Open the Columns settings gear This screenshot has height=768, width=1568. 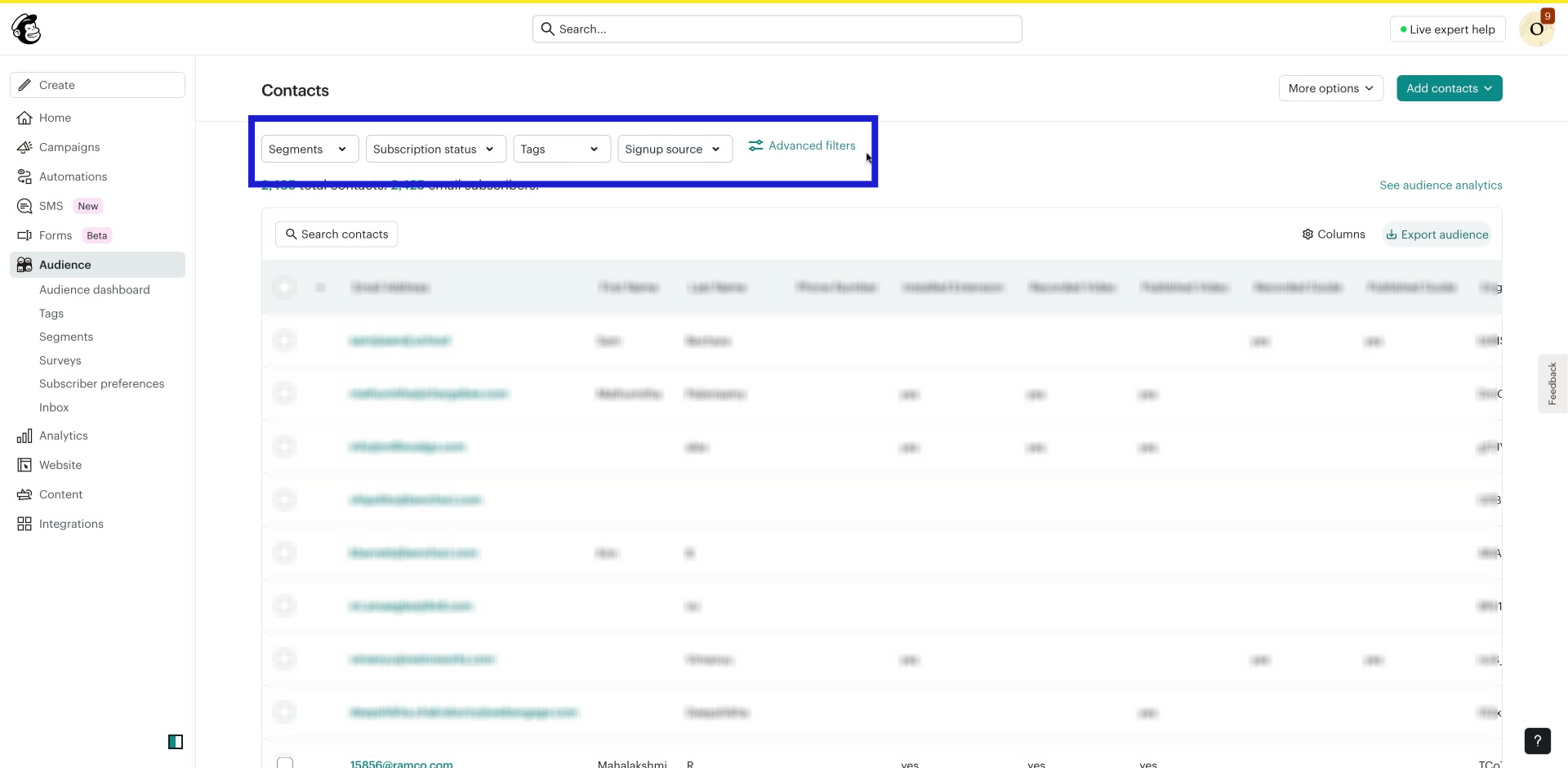(x=1307, y=234)
